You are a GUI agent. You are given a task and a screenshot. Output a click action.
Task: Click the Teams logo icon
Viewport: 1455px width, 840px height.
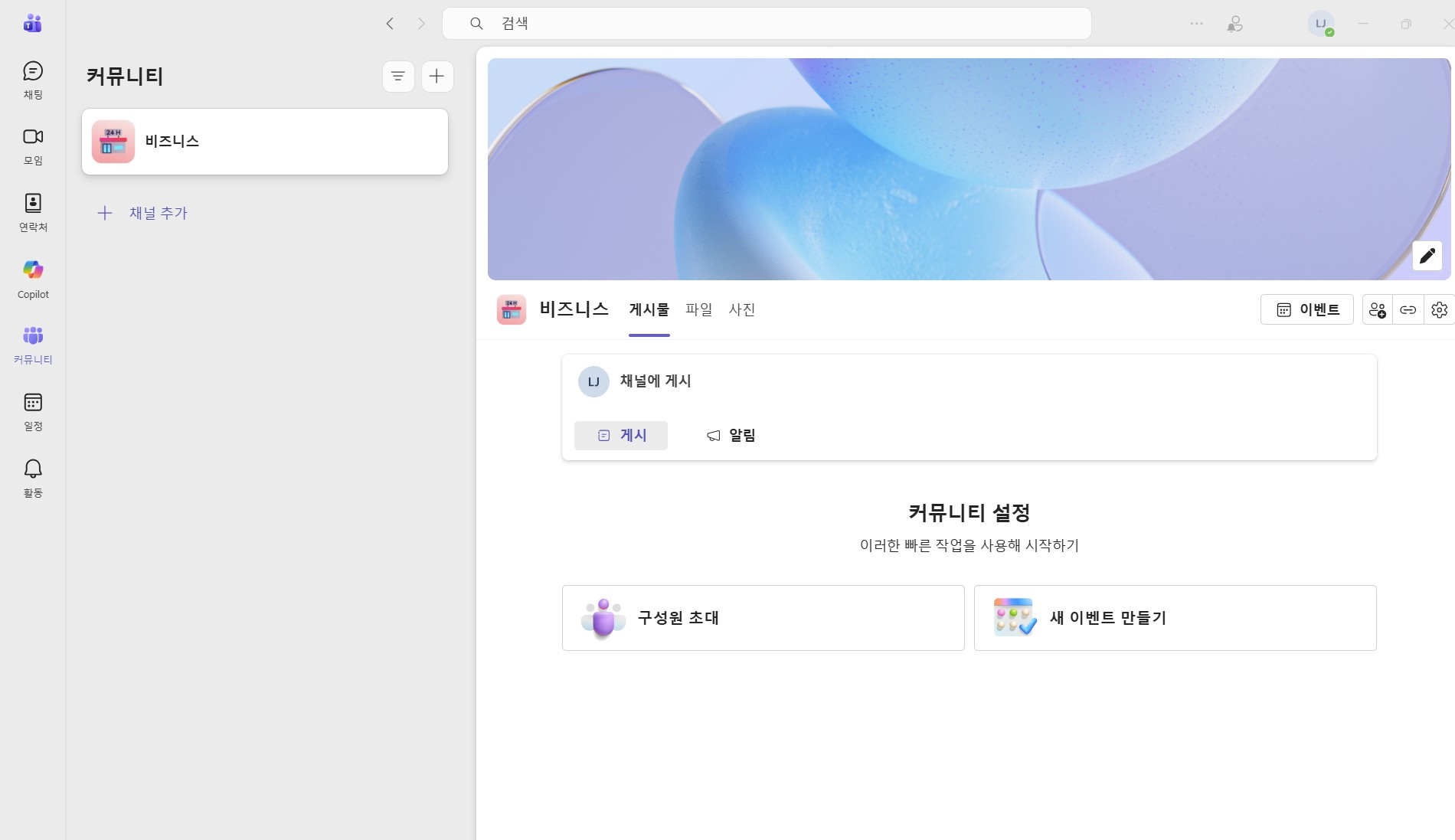point(32,23)
